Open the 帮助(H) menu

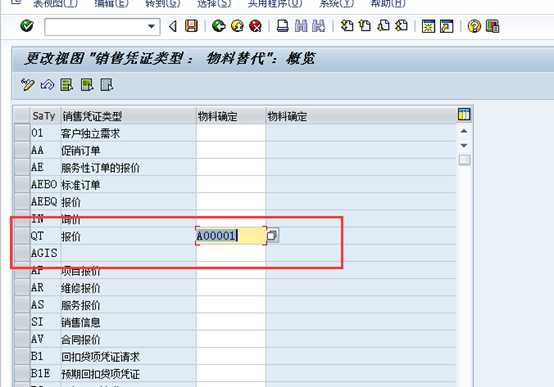click(388, 4)
